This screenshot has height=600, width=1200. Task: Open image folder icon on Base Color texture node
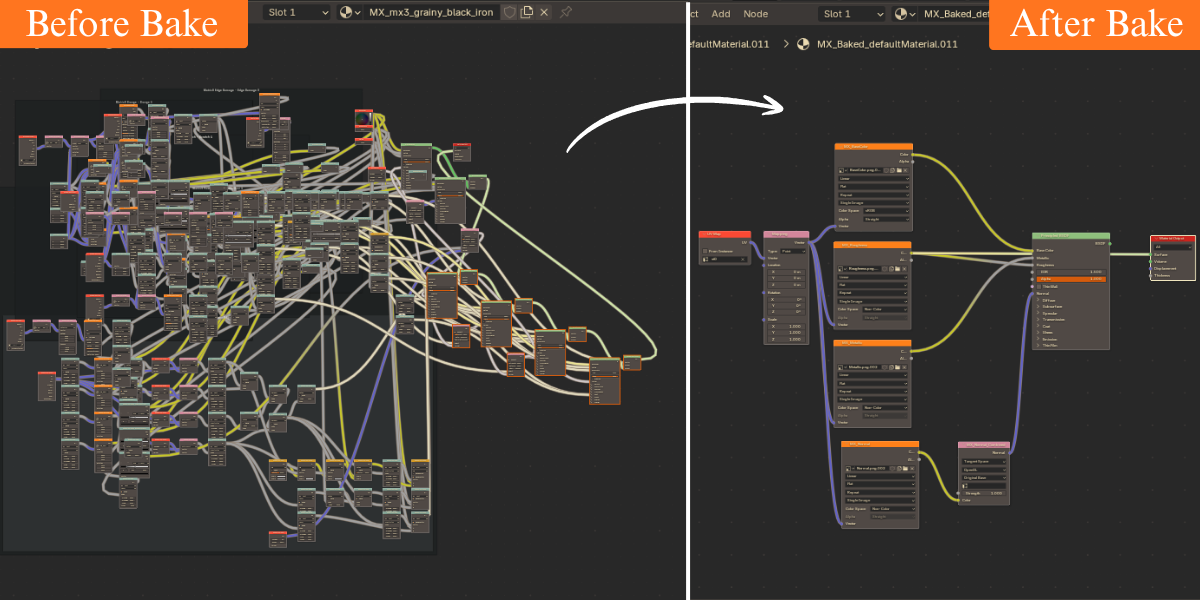(898, 170)
